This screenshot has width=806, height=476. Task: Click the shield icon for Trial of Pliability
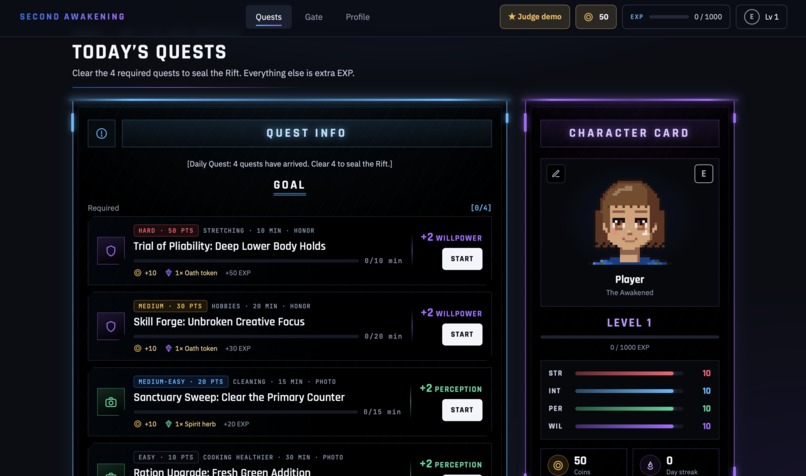pyautogui.click(x=111, y=251)
